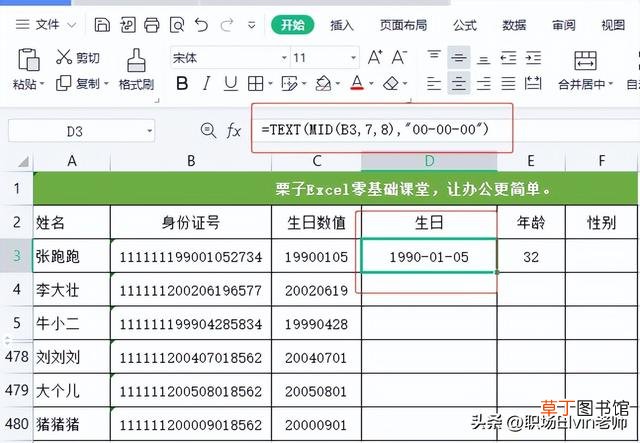Click the decrease indent icon

click(x=509, y=58)
